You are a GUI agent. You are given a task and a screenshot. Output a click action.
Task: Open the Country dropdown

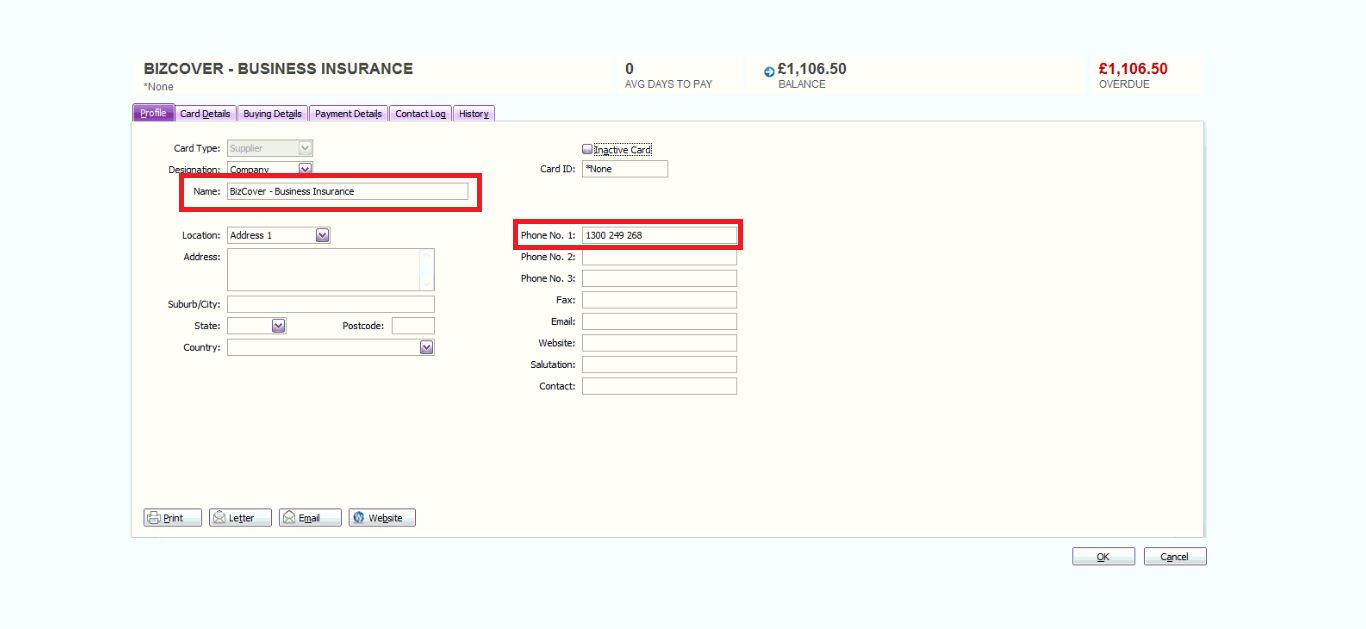tap(427, 347)
